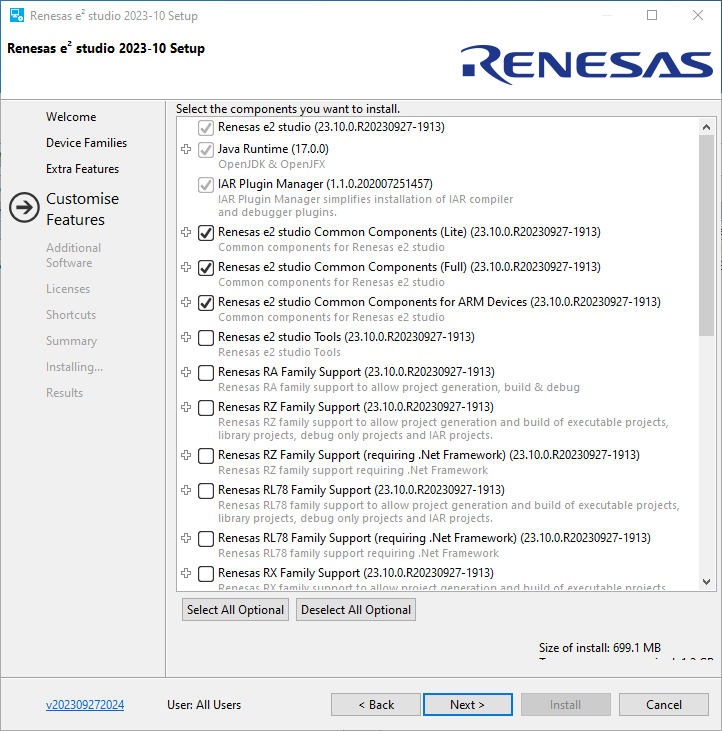The width and height of the screenshot is (722, 731).
Task: Expand the Java Runtime tree node
Action: pos(185,149)
